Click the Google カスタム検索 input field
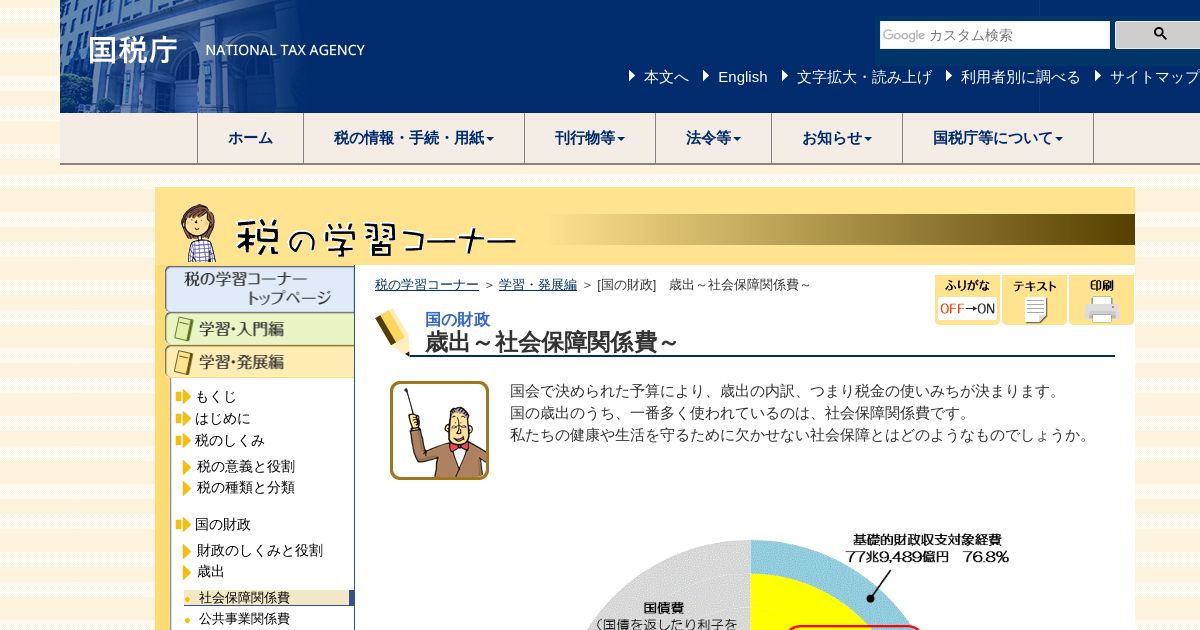 point(995,35)
